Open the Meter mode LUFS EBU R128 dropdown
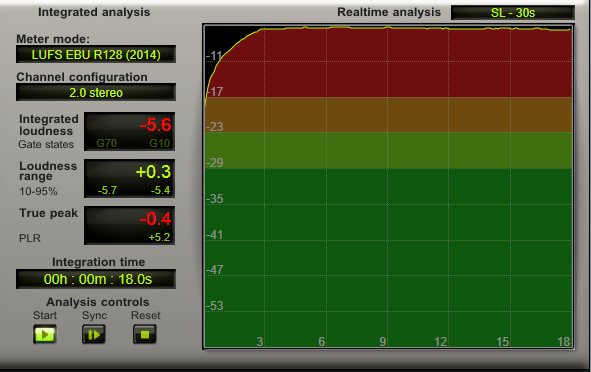 coord(96,54)
